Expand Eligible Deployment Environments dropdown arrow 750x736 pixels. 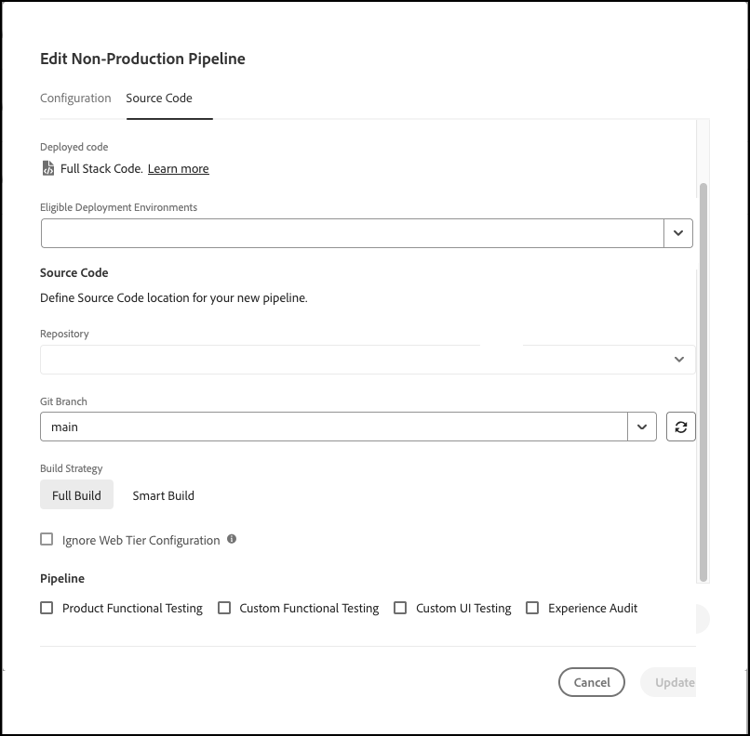[678, 233]
